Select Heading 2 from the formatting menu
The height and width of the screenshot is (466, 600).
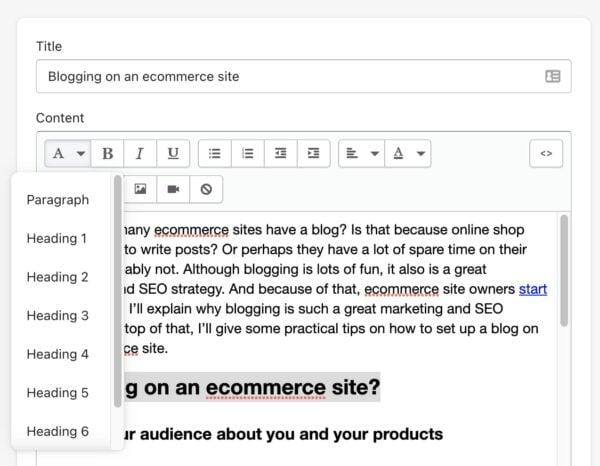tap(58, 277)
